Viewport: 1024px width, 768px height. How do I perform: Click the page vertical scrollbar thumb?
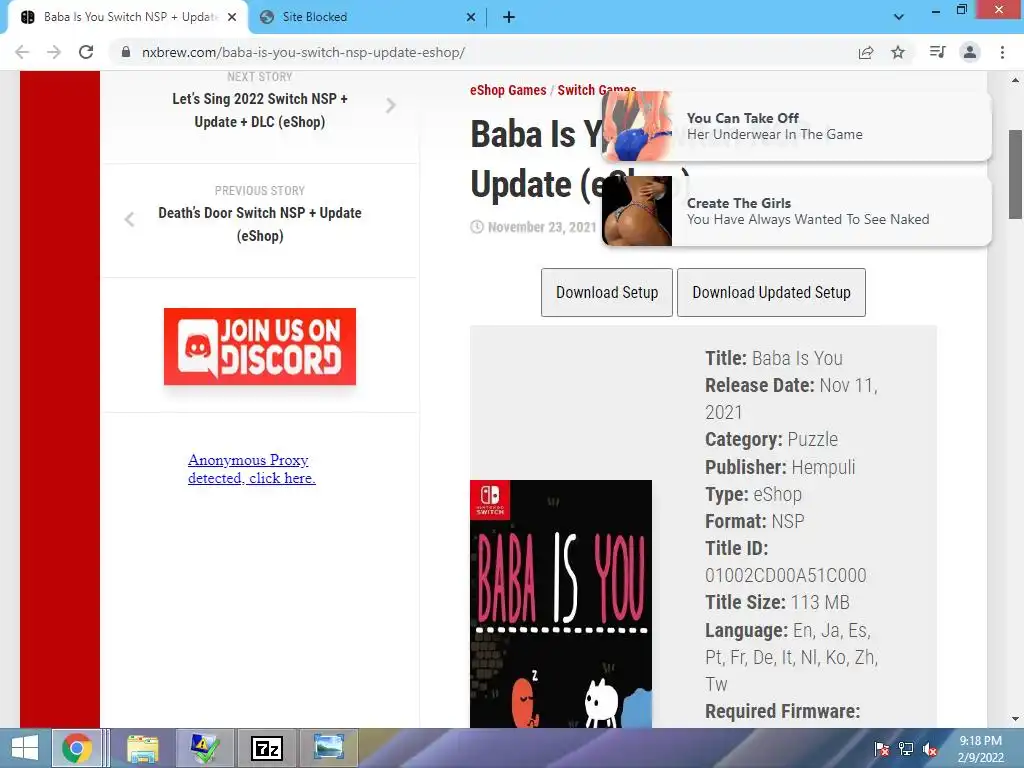(x=1015, y=174)
